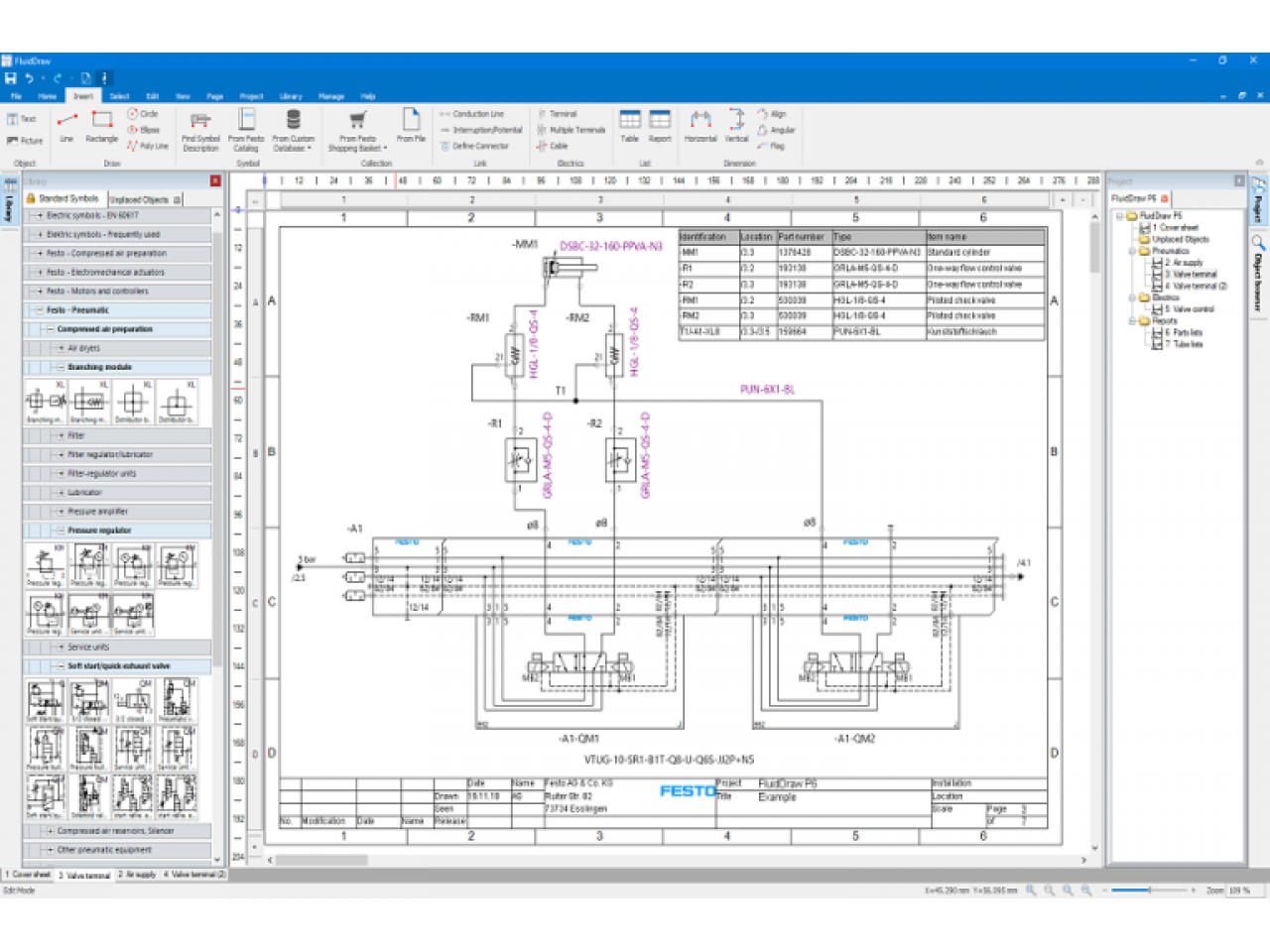This screenshot has height=952, width=1270.
Task: Open From Festo Shopping Basket dropdown
Action: pyautogui.click(x=357, y=130)
